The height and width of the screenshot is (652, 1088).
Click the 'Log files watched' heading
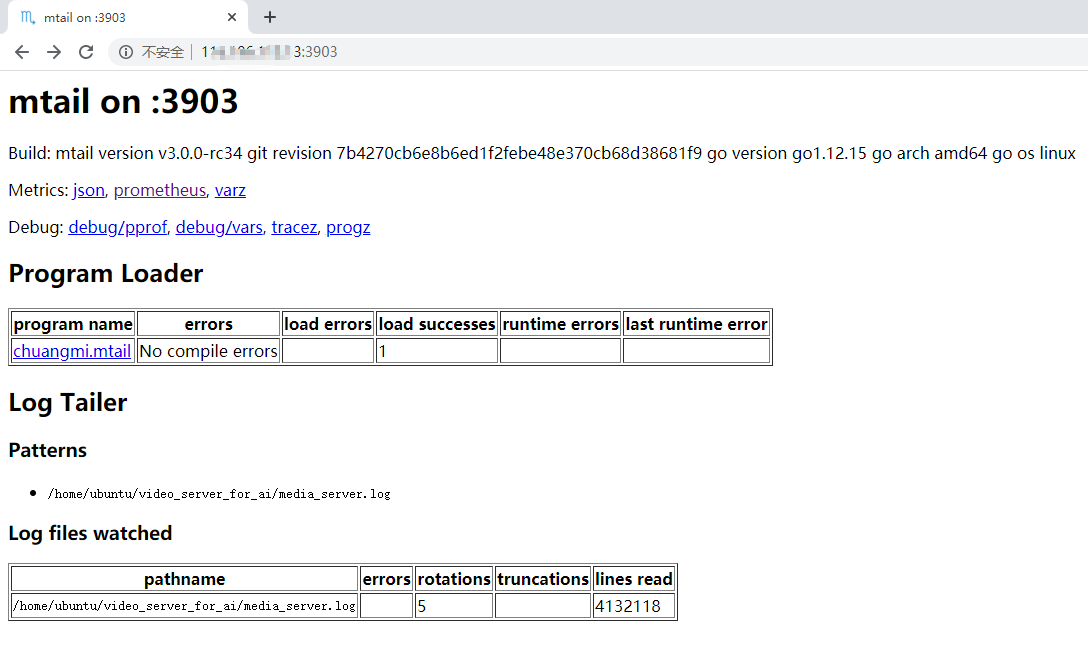pyautogui.click(x=90, y=533)
